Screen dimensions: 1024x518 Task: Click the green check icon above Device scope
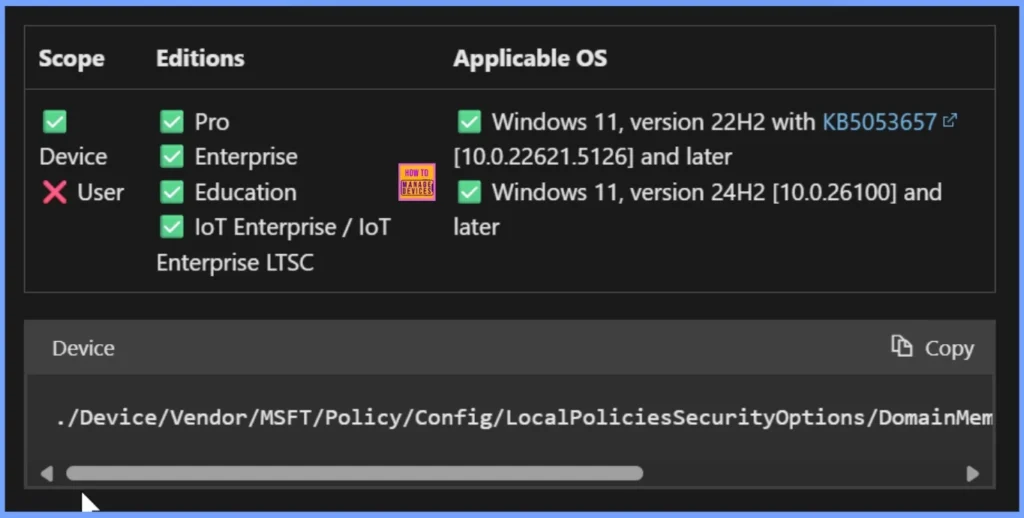tap(55, 122)
